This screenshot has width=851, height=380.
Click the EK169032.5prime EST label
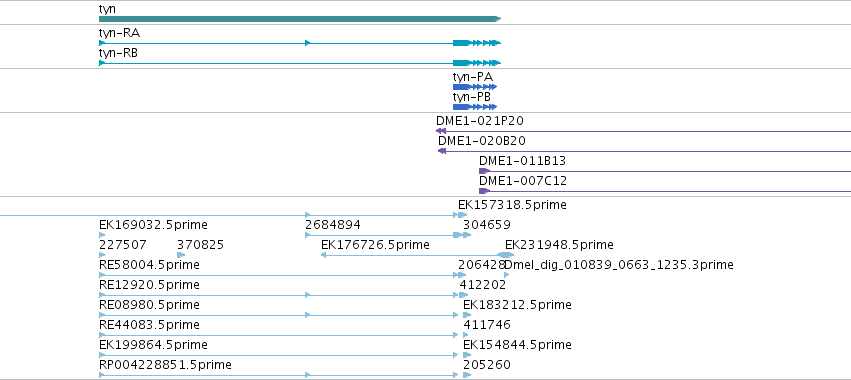pyautogui.click(x=153, y=225)
